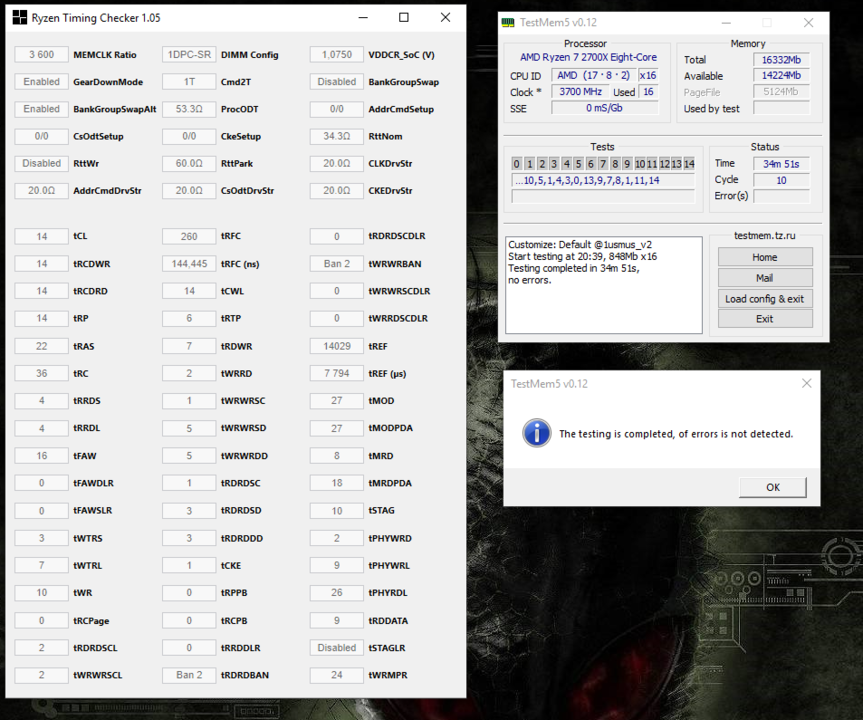This screenshot has width=863, height=720.
Task: Click OK in the TestMem5 completion dialog
Action: coord(773,487)
